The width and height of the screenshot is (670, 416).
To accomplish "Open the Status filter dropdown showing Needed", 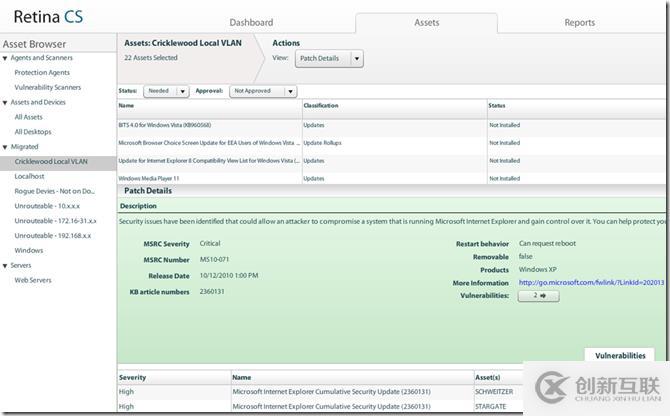I will (166, 91).
